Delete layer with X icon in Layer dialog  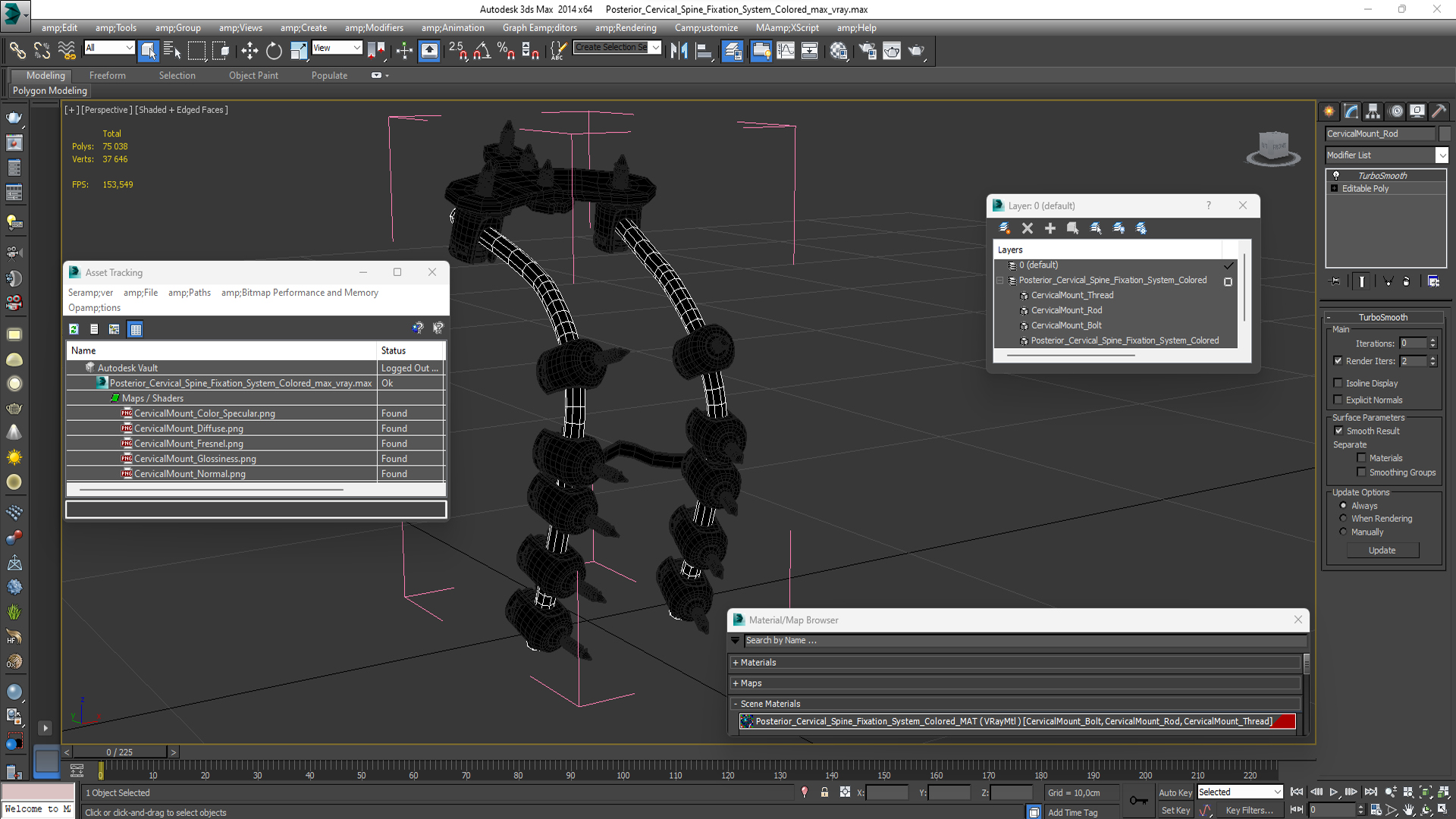1028,228
